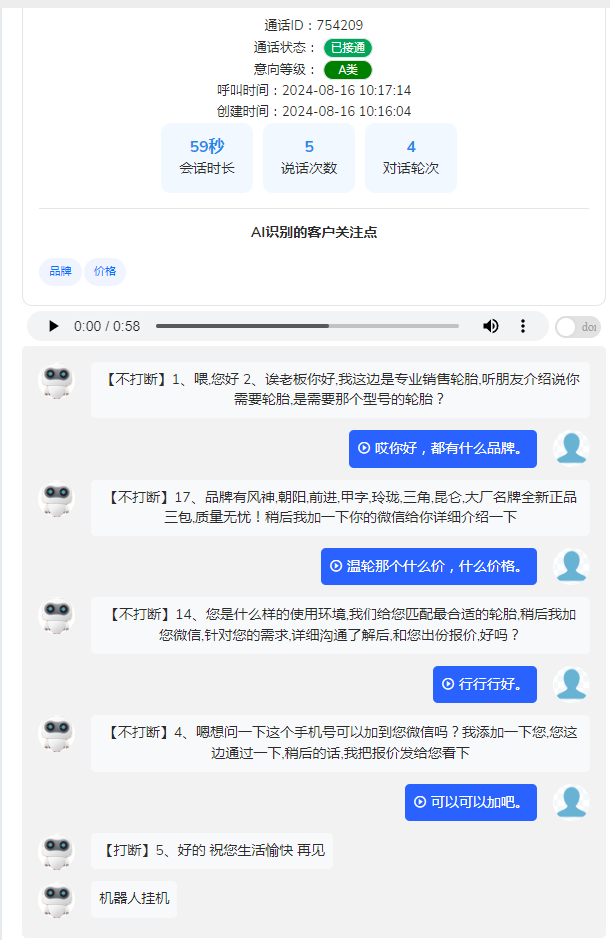Click robot avatar beside '祝您生活愉快 再见' message

click(x=56, y=851)
